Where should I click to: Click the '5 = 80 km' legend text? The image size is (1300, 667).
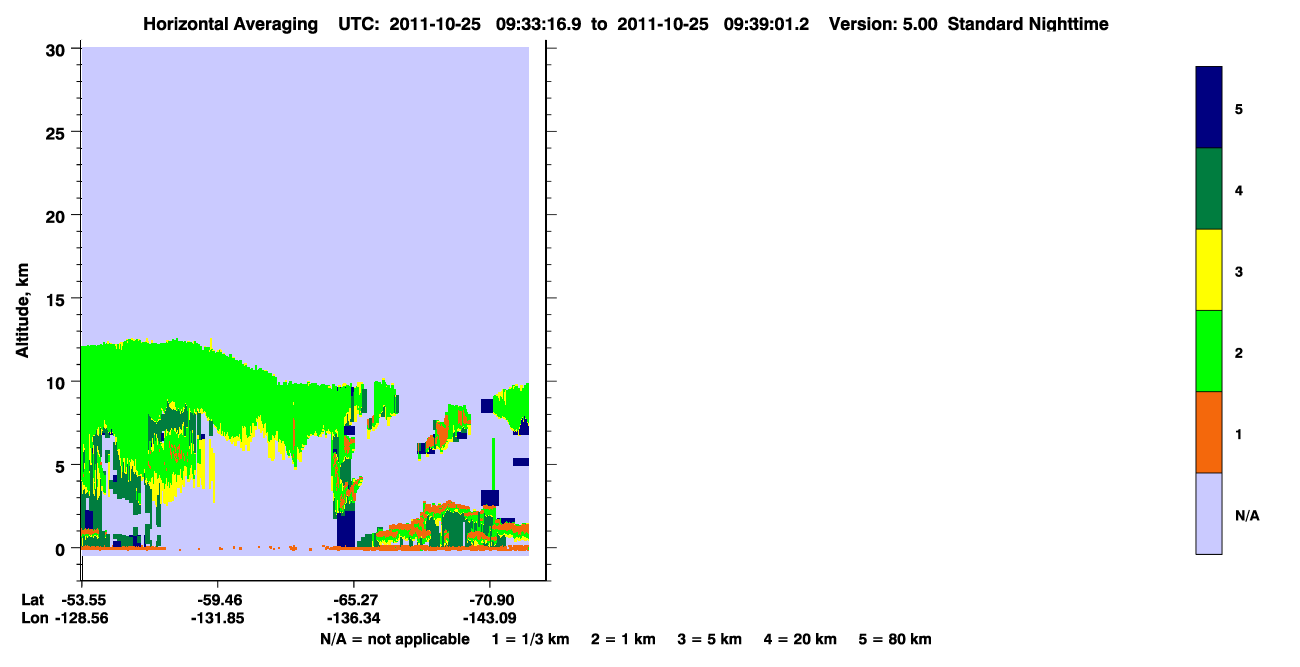(894, 639)
